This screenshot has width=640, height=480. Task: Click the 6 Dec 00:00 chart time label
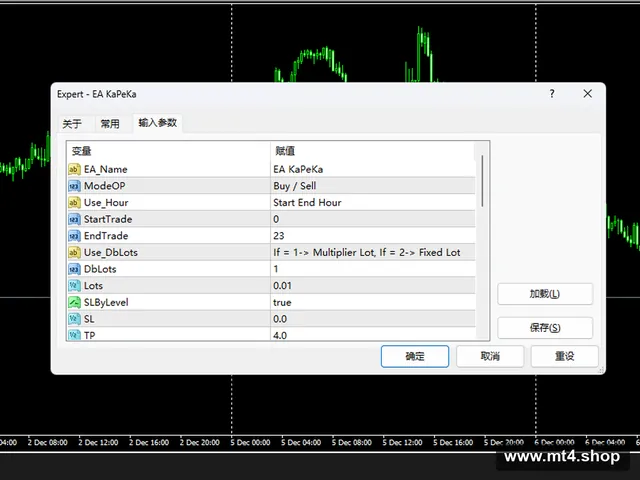tap(554, 442)
